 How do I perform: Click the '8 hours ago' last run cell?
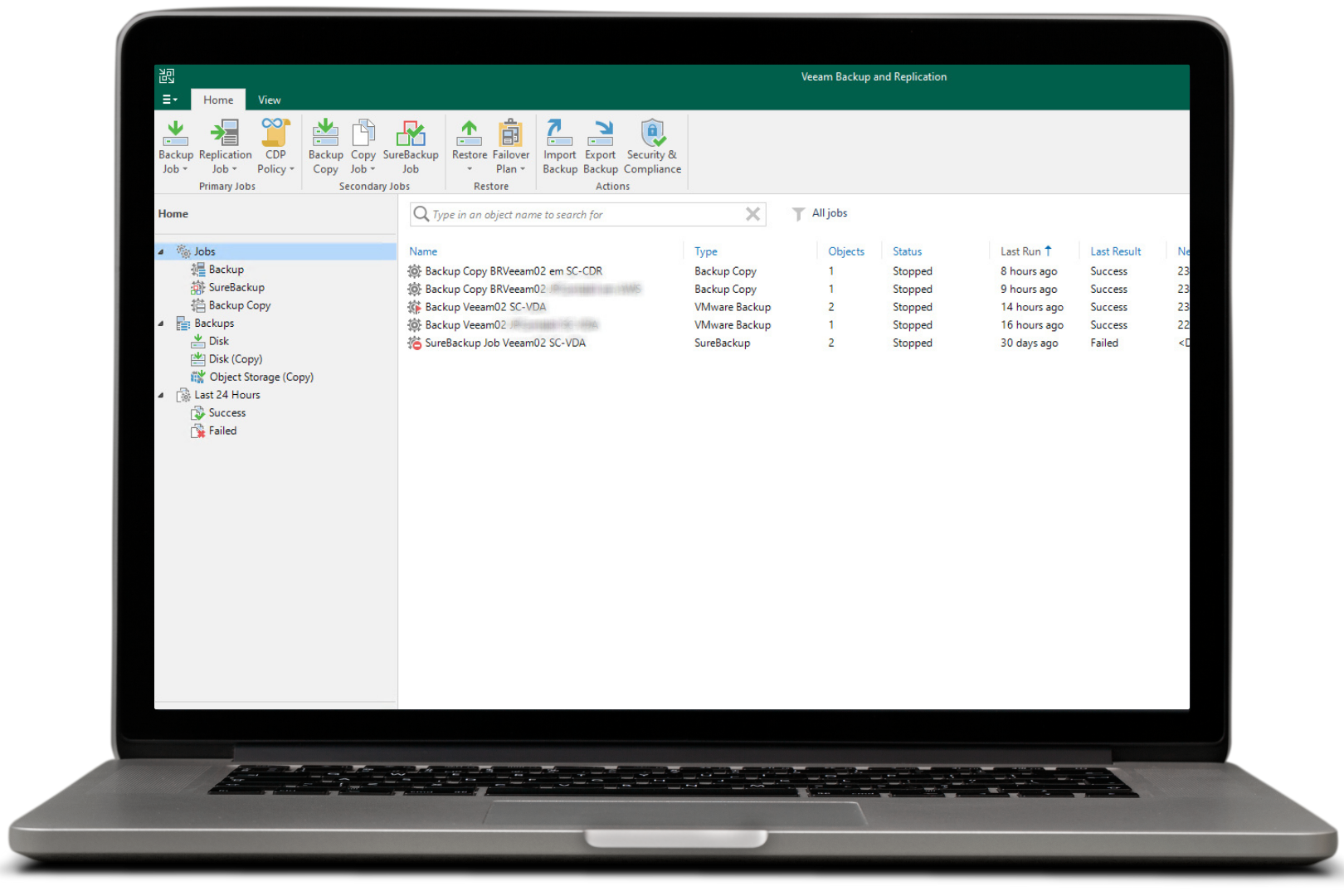click(x=1029, y=271)
